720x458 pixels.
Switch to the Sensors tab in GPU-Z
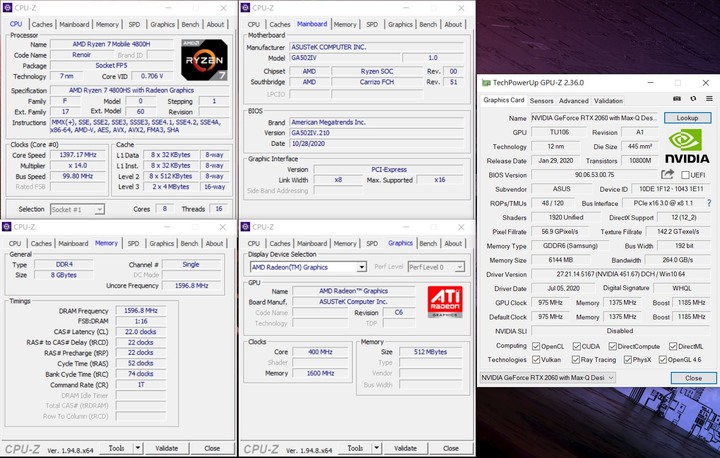click(x=541, y=101)
